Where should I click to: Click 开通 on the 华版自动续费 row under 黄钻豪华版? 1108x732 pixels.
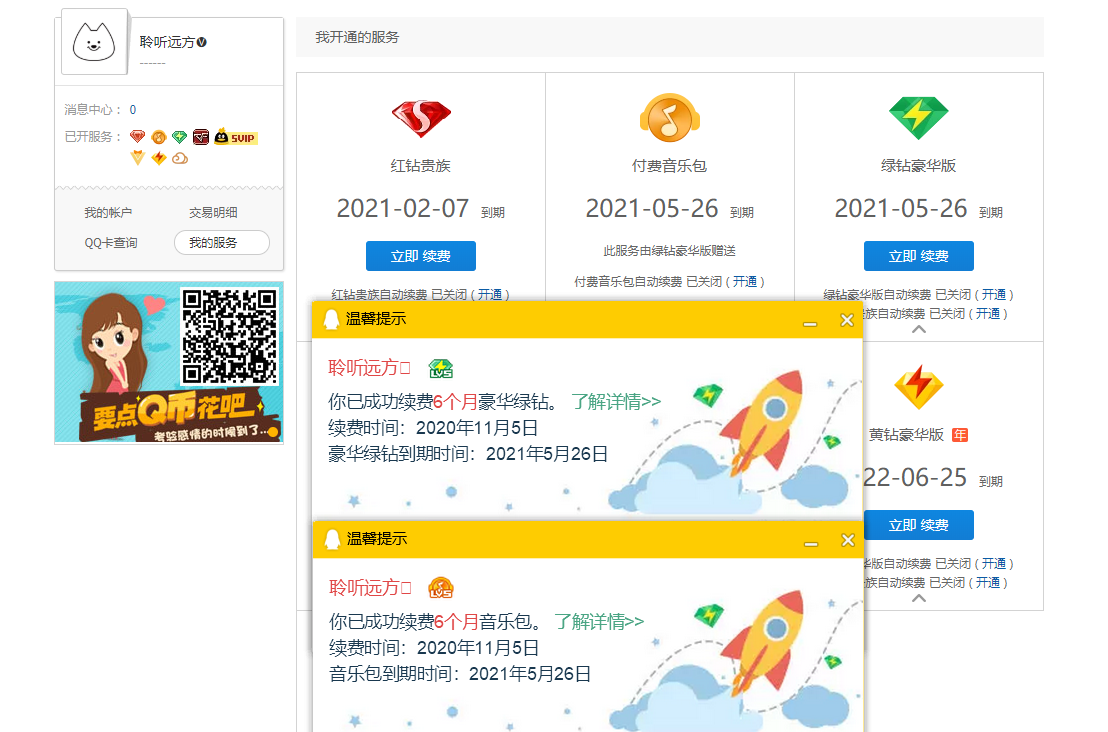994,564
